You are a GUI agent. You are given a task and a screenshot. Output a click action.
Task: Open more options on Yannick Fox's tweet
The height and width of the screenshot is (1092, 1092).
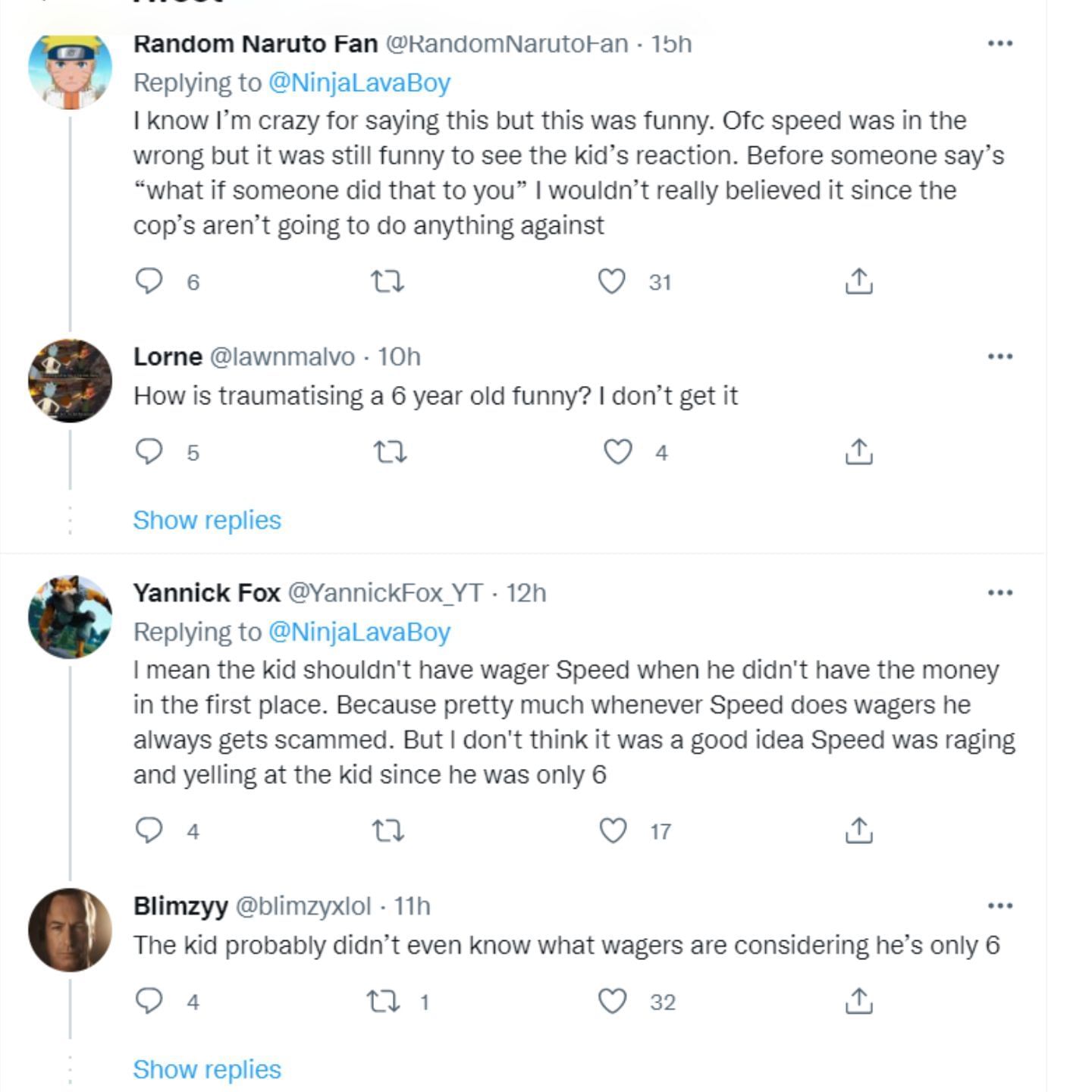click(1000, 592)
